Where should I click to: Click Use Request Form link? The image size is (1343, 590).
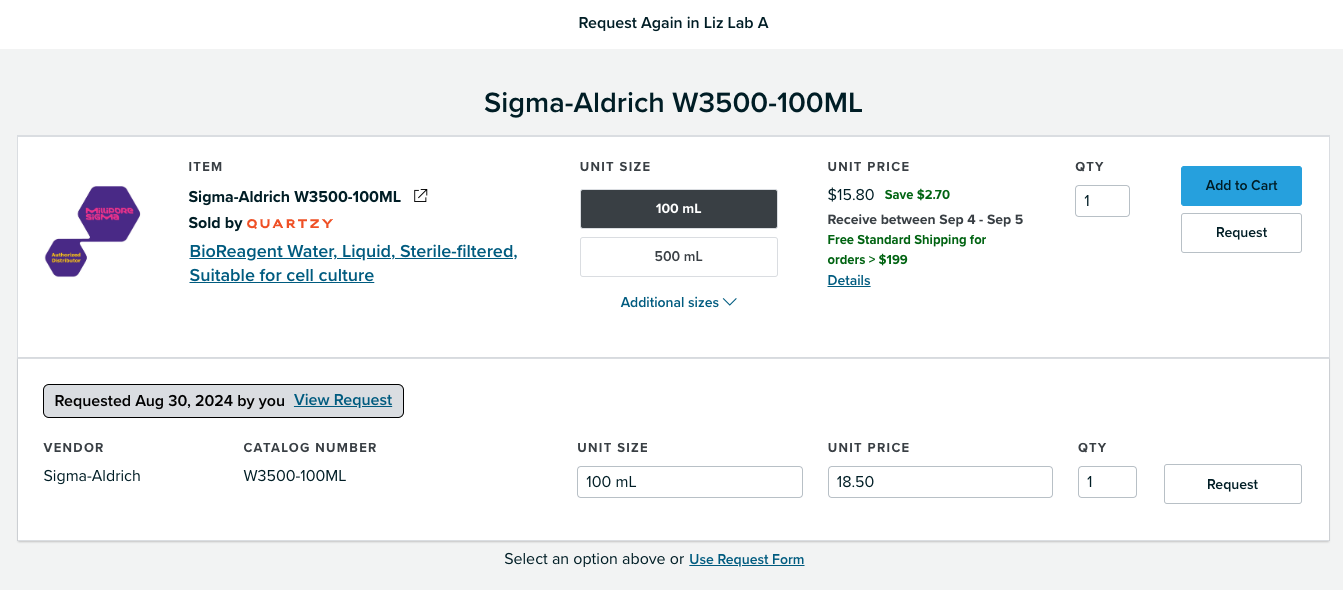coord(747,559)
